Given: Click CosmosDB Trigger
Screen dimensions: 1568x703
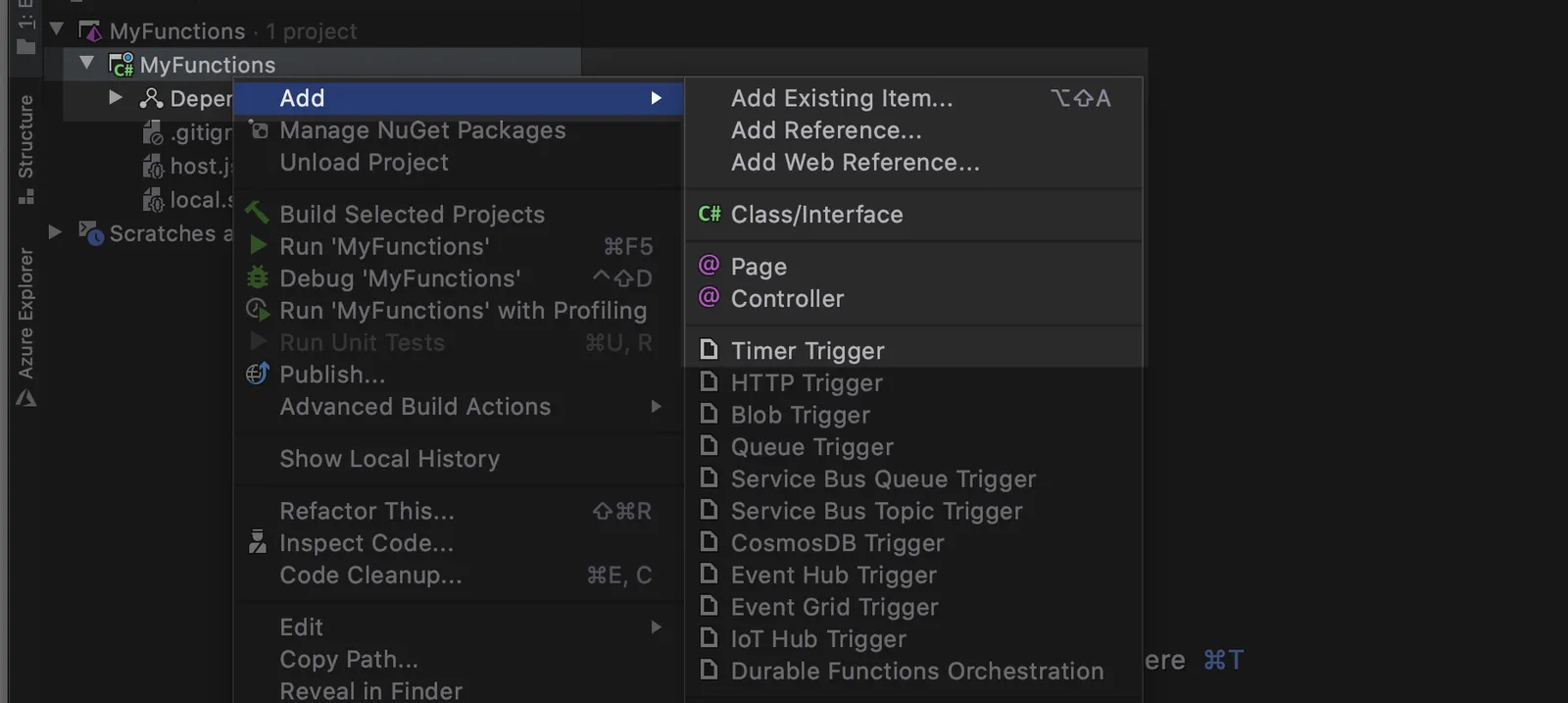Looking at the screenshot, I should (913, 543).
